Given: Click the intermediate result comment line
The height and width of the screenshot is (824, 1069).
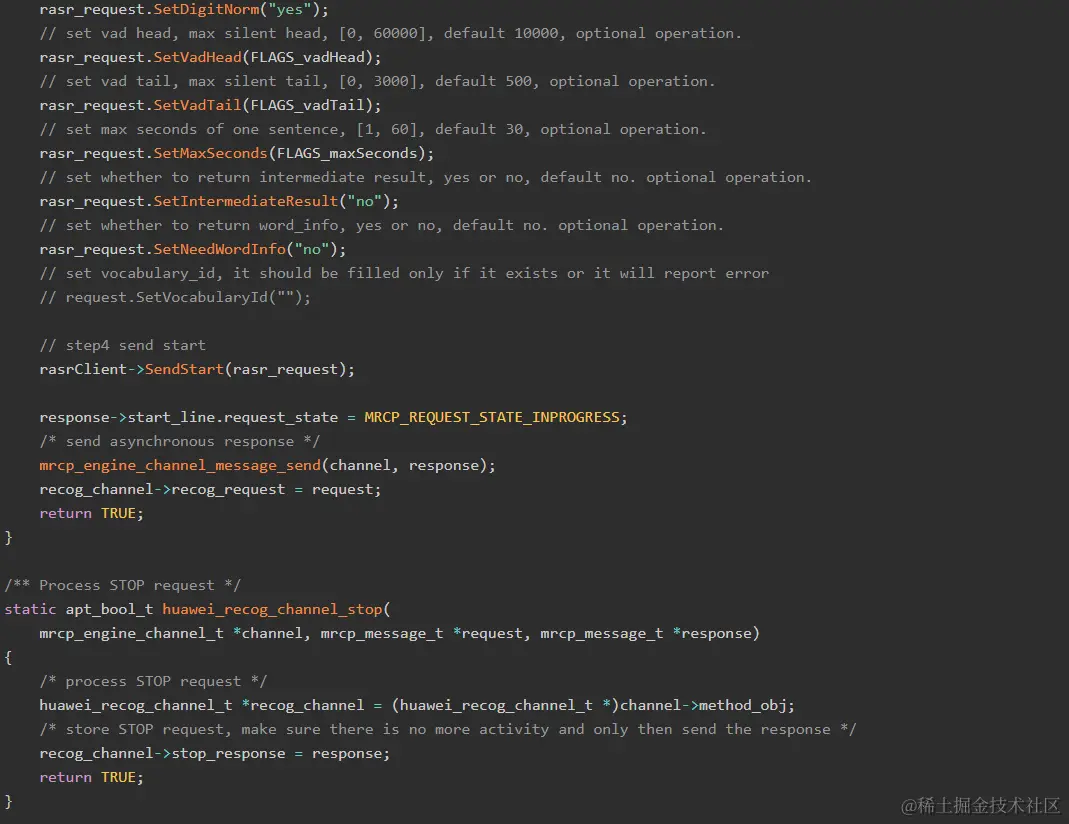Looking at the screenshot, I should [425, 178].
